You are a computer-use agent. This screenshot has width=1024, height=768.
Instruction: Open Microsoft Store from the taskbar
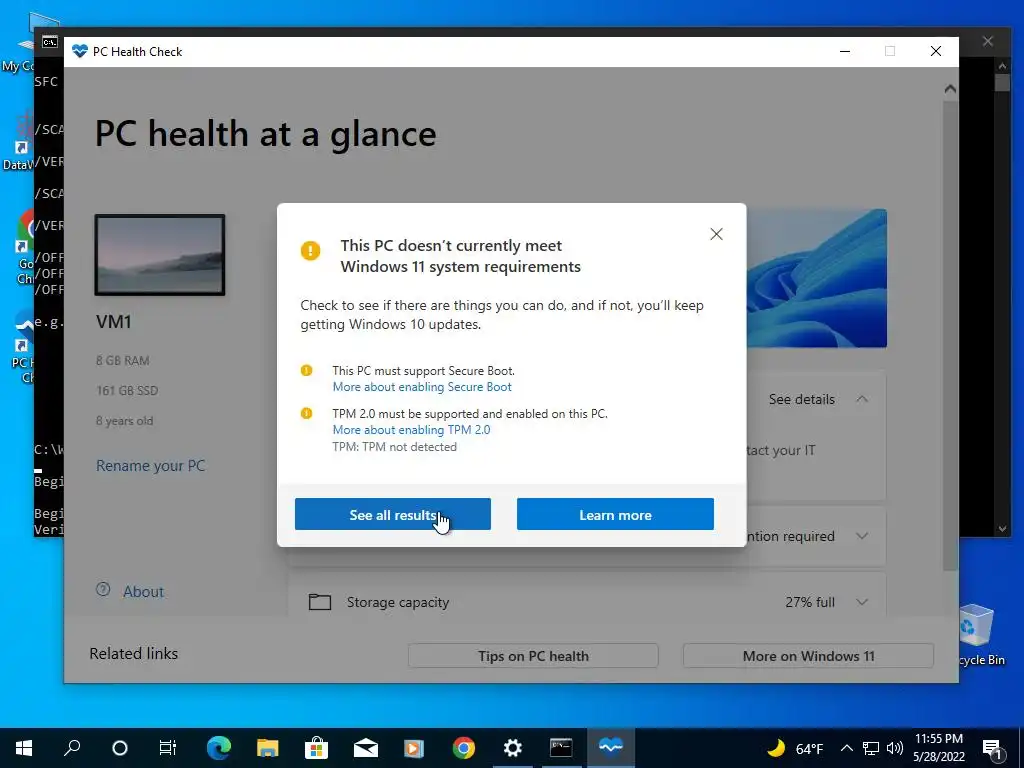(316, 748)
